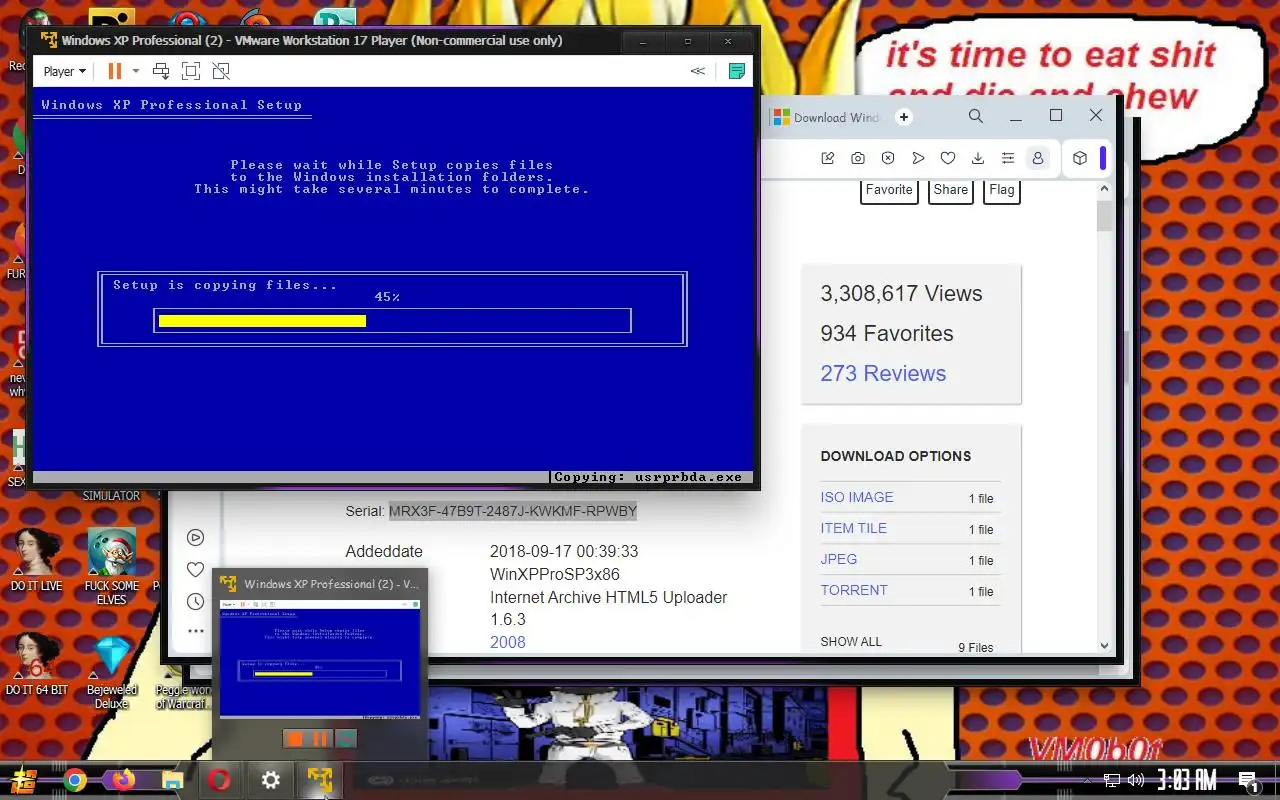Click the stop button in taskbar preview
The width and height of the screenshot is (1280, 800).
pyautogui.click(x=293, y=739)
